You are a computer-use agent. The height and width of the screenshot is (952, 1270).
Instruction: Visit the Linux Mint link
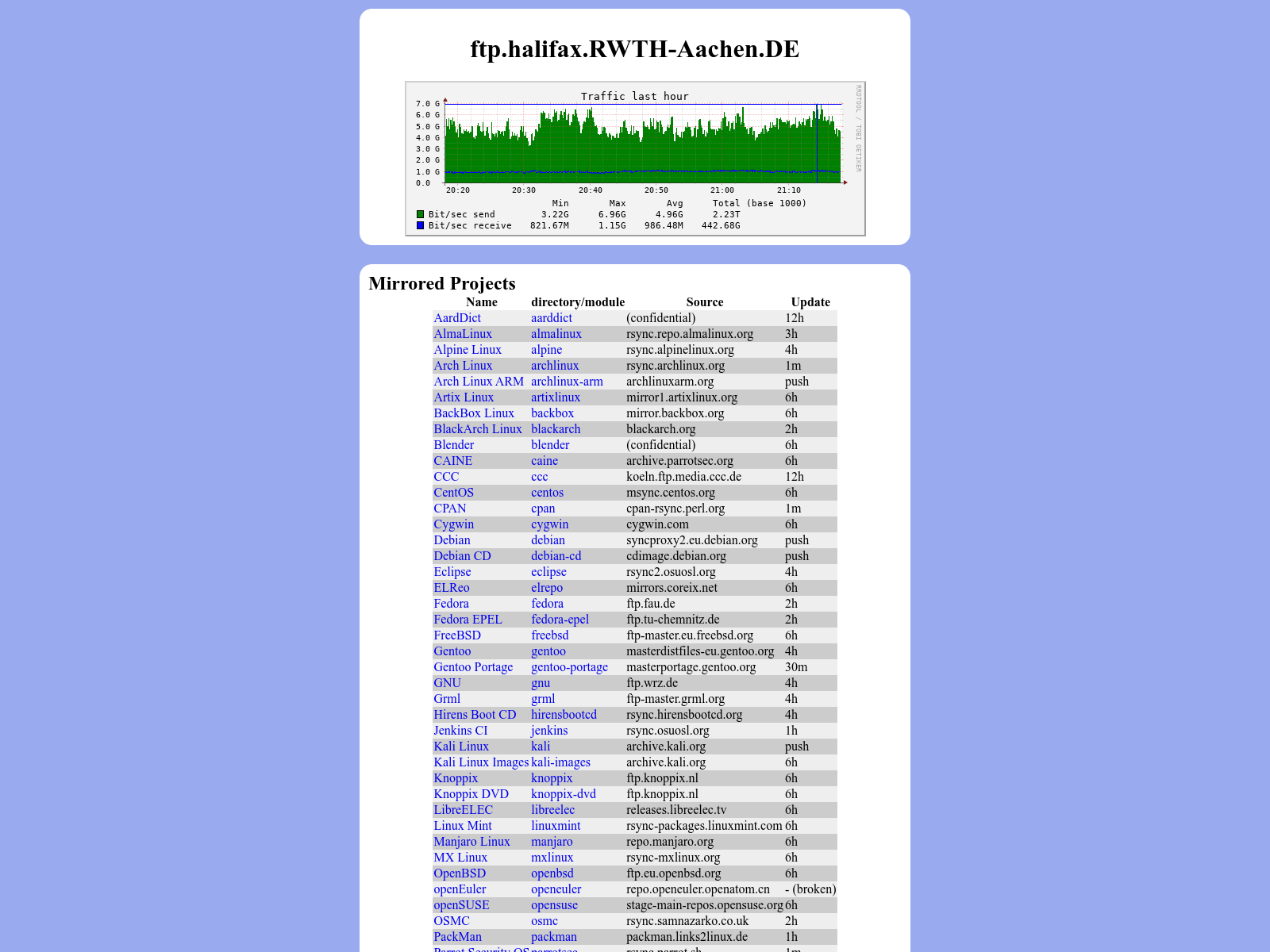tap(463, 826)
